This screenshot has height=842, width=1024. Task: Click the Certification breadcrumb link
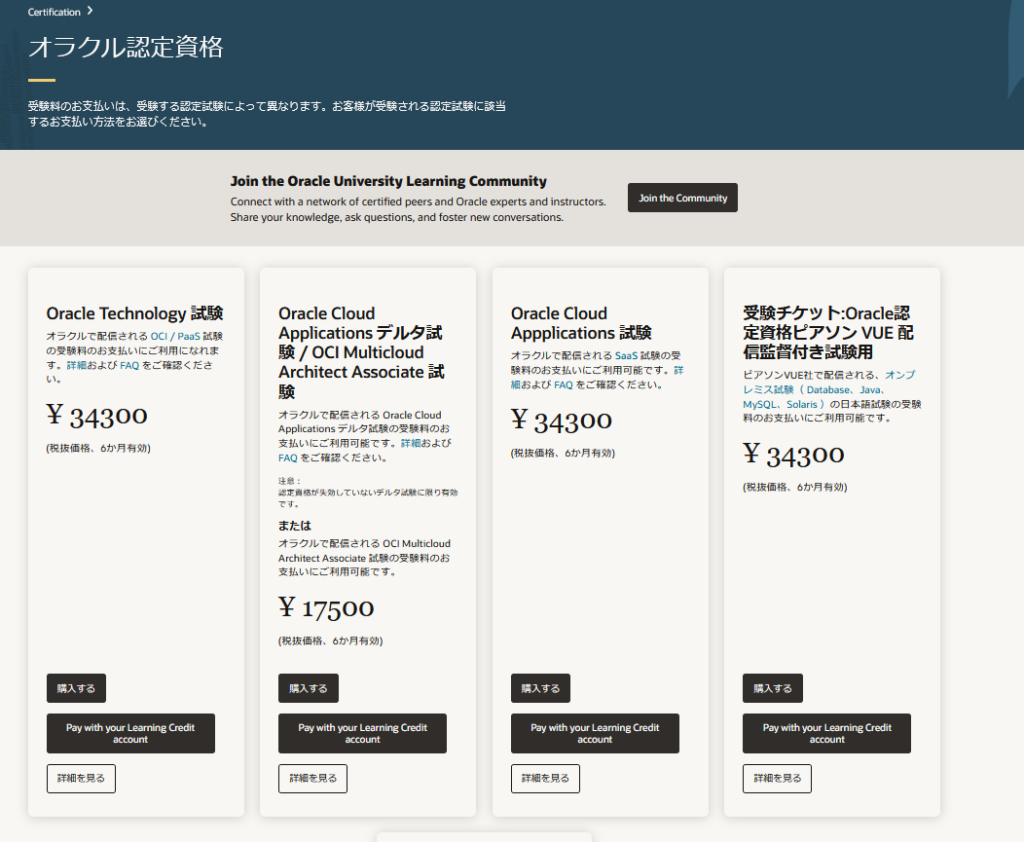pos(54,12)
